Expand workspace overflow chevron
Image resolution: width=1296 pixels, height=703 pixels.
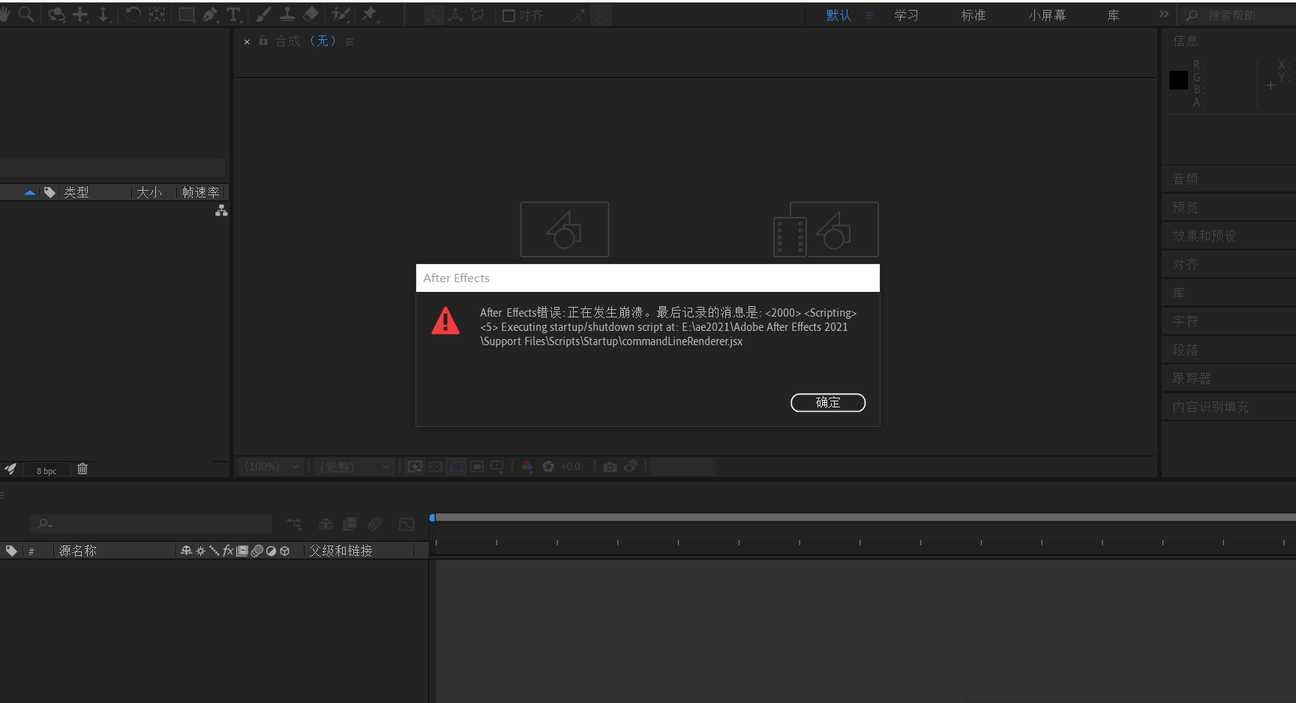(1164, 15)
